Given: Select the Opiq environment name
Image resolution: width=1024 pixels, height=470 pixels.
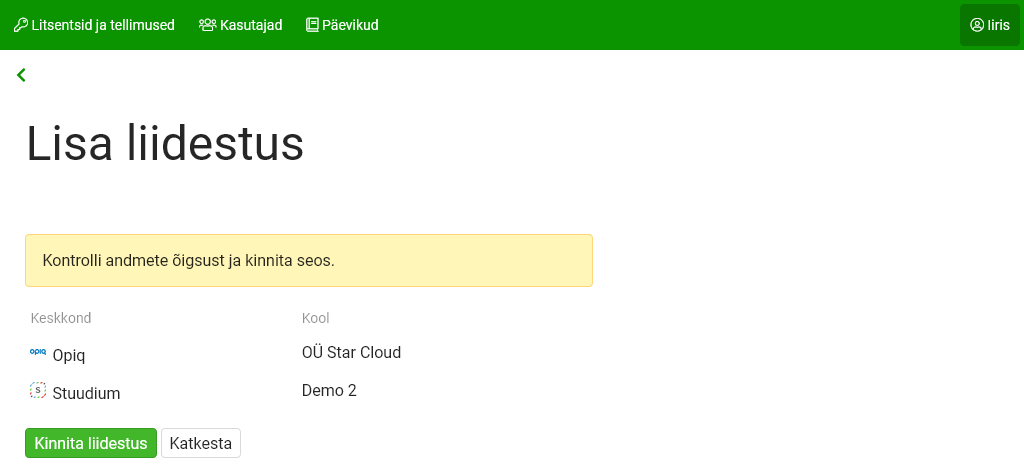Looking at the screenshot, I should pyautogui.click(x=71, y=355).
